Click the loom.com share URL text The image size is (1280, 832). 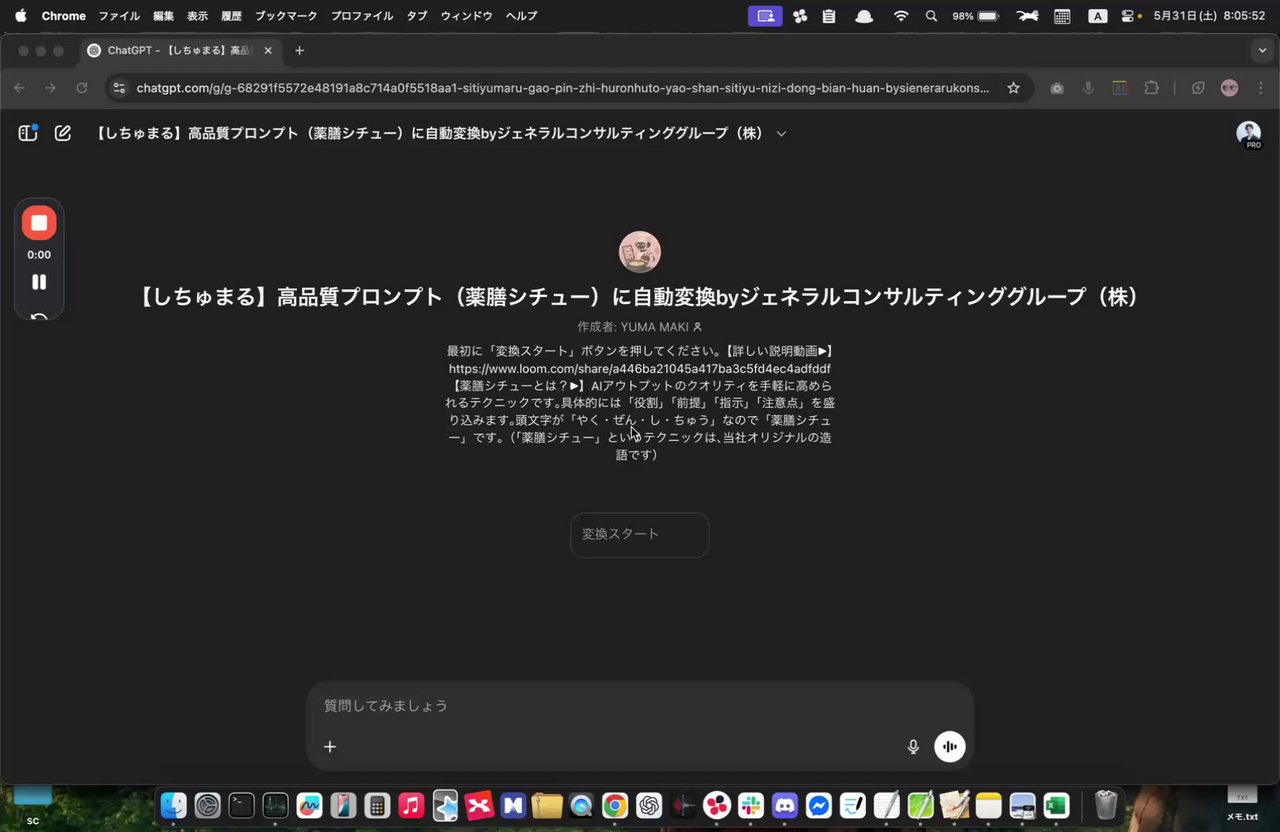(x=640, y=368)
